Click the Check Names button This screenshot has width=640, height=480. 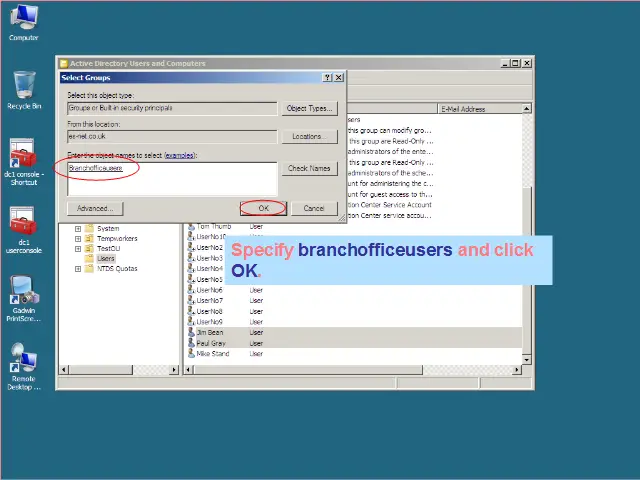coord(309,168)
